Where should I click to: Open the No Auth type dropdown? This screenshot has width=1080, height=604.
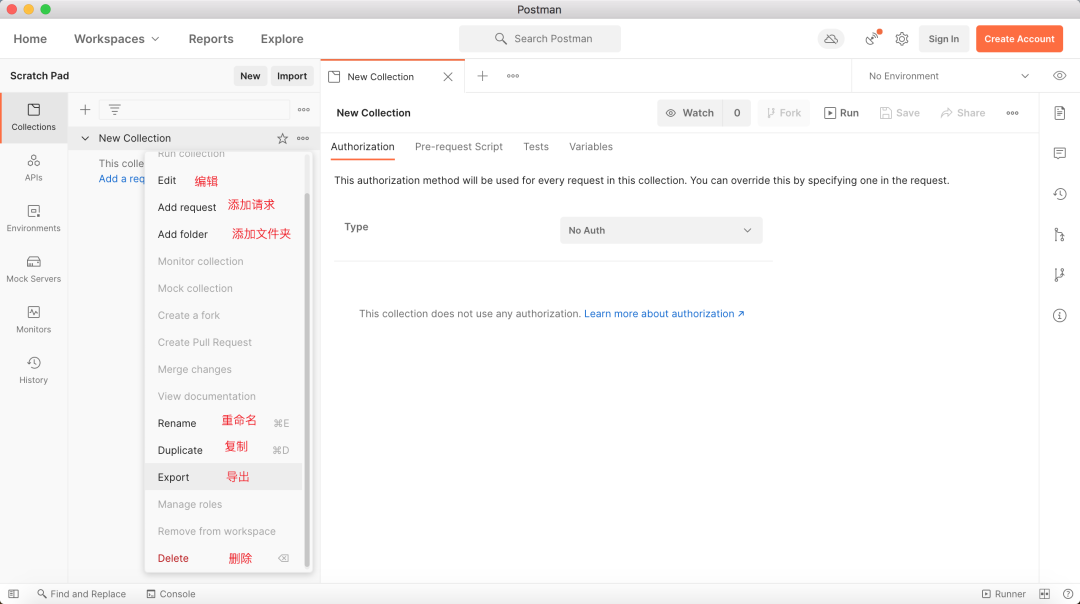coord(661,231)
